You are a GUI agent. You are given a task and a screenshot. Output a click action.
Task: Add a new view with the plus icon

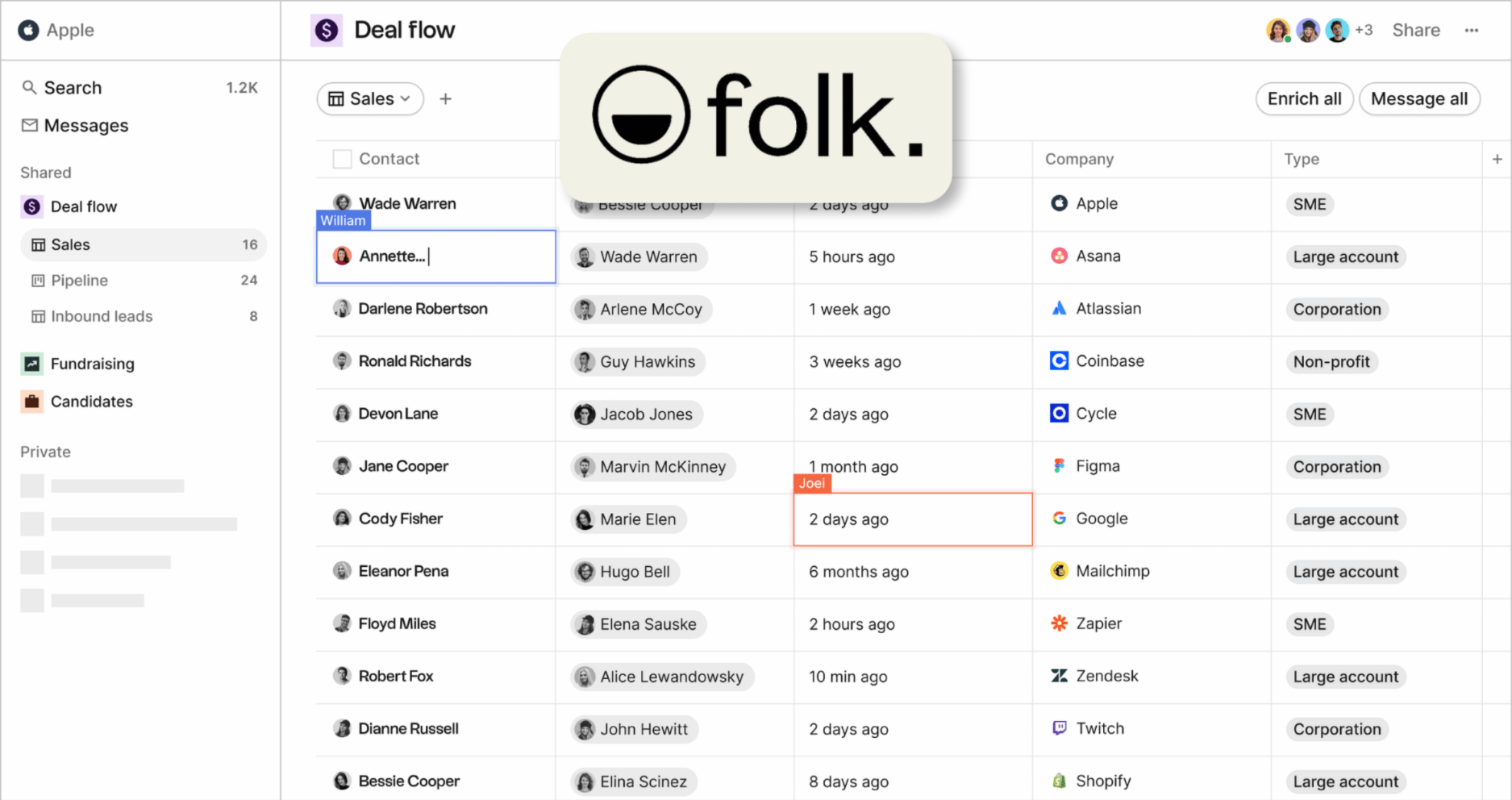[445, 98]
